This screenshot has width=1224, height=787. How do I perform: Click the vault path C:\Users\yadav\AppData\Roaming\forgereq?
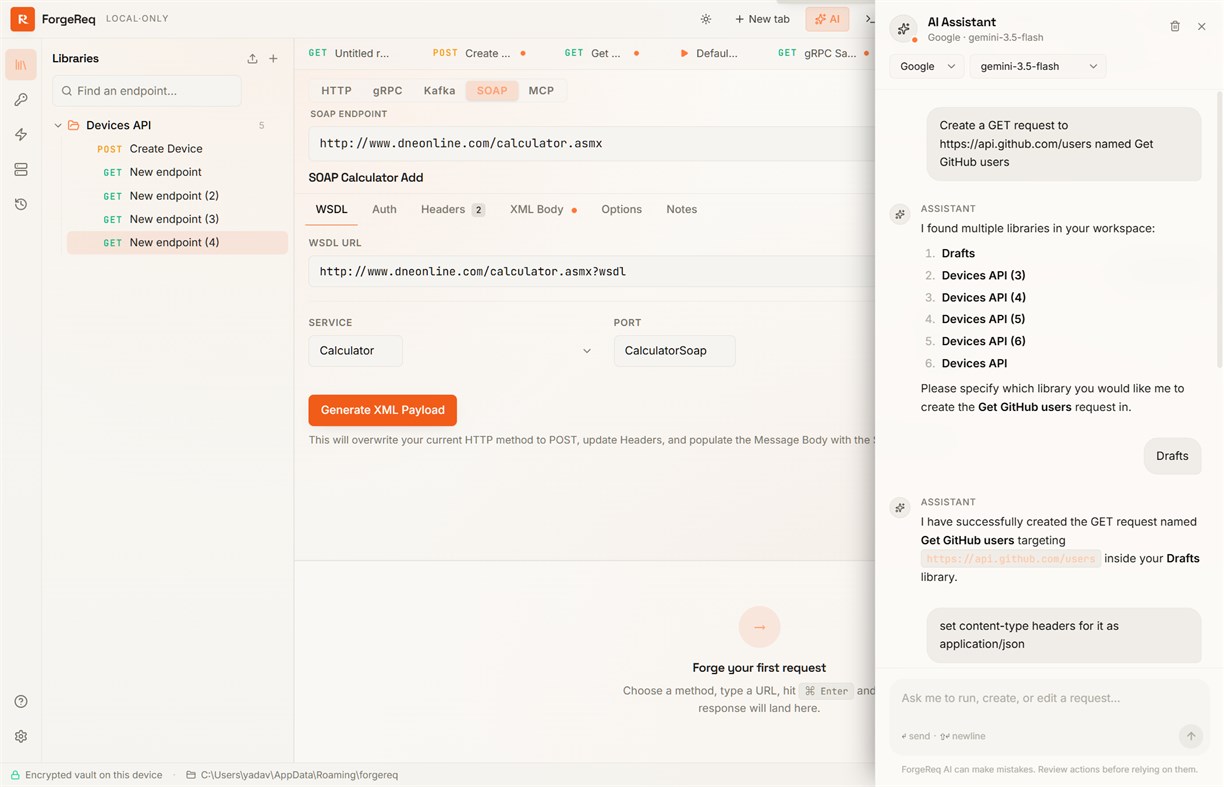pyautogui.click(x=299, y=775)
